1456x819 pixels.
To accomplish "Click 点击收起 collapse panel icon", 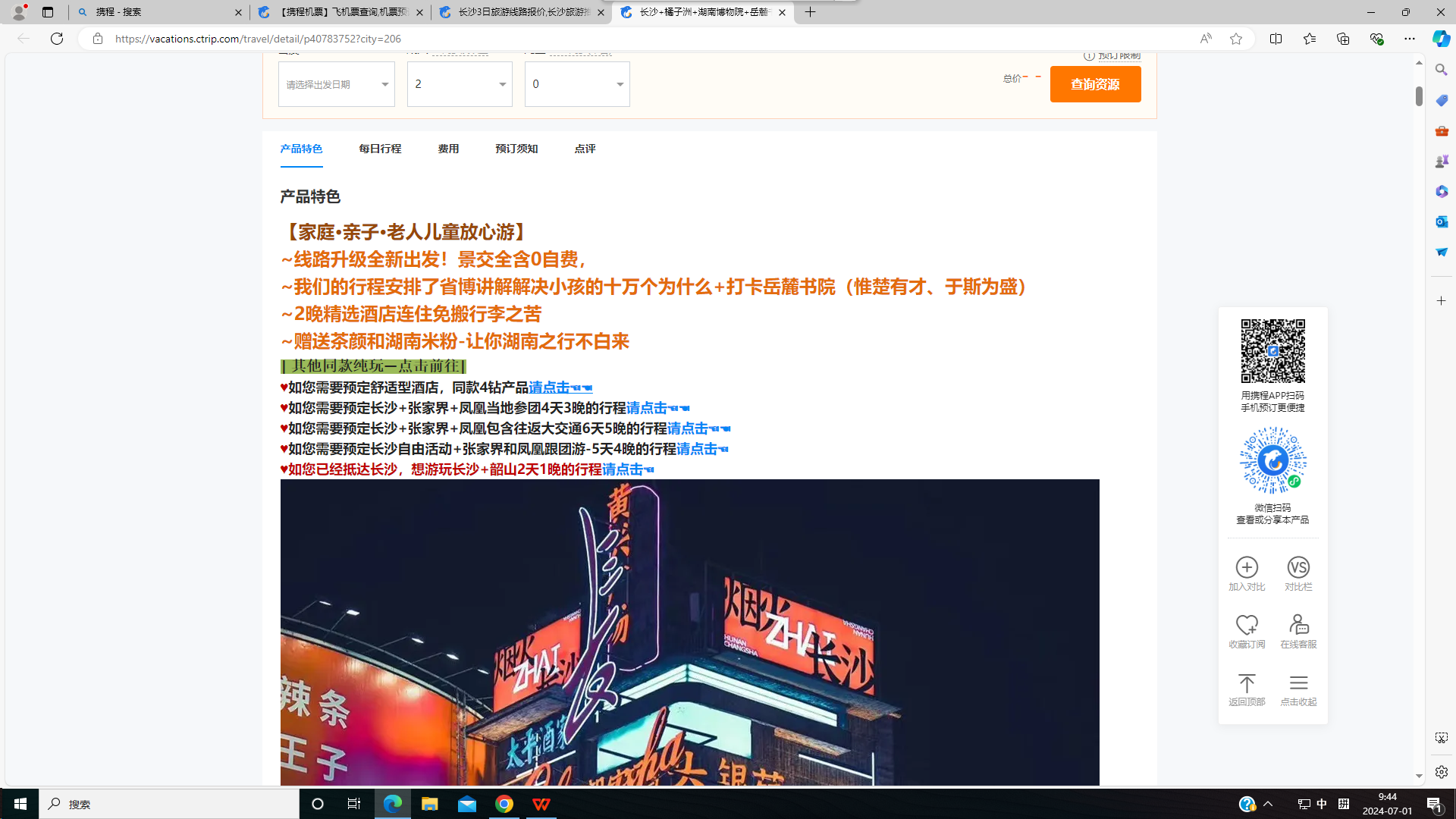I will coord(1298,683).
